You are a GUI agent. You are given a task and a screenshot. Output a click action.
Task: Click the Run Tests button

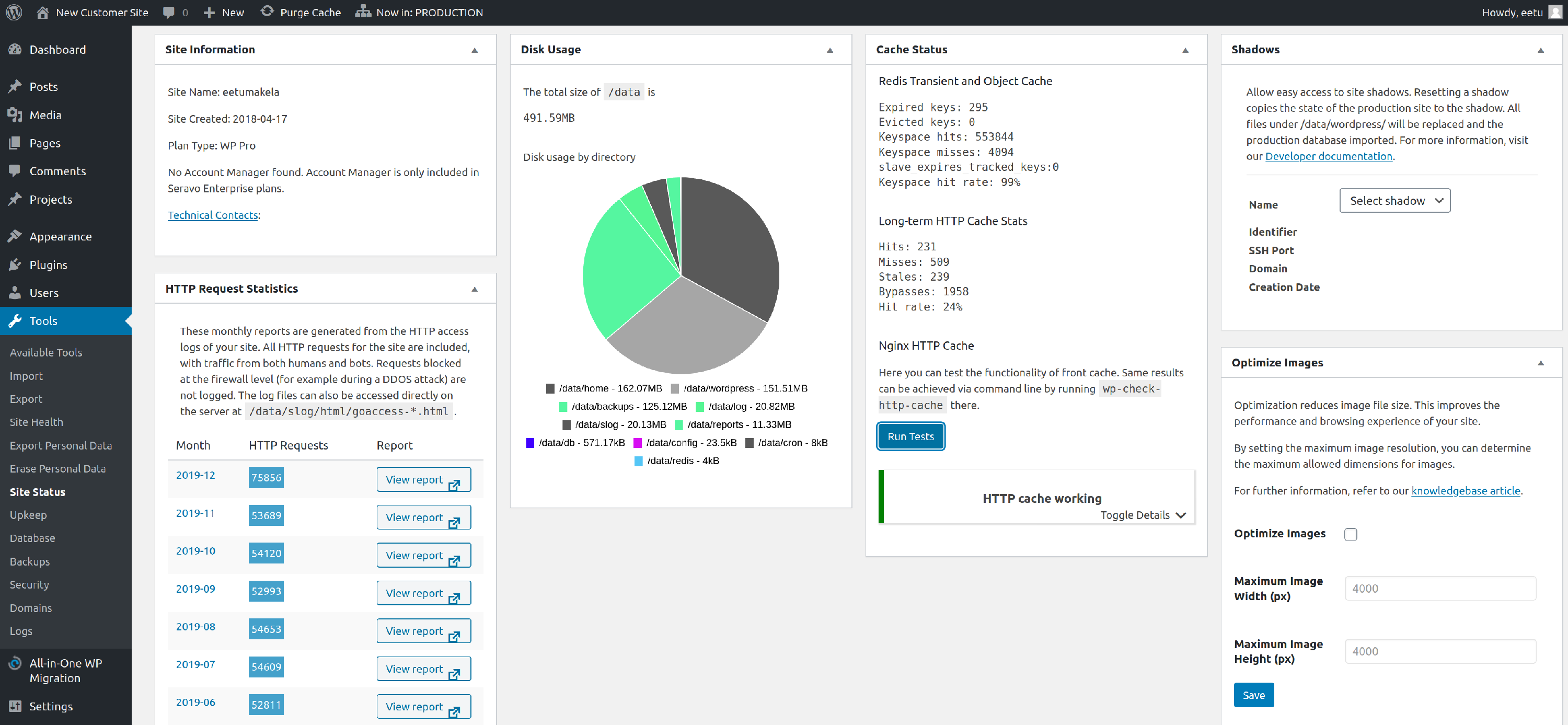pyautogui.click(x=910, y=436)
